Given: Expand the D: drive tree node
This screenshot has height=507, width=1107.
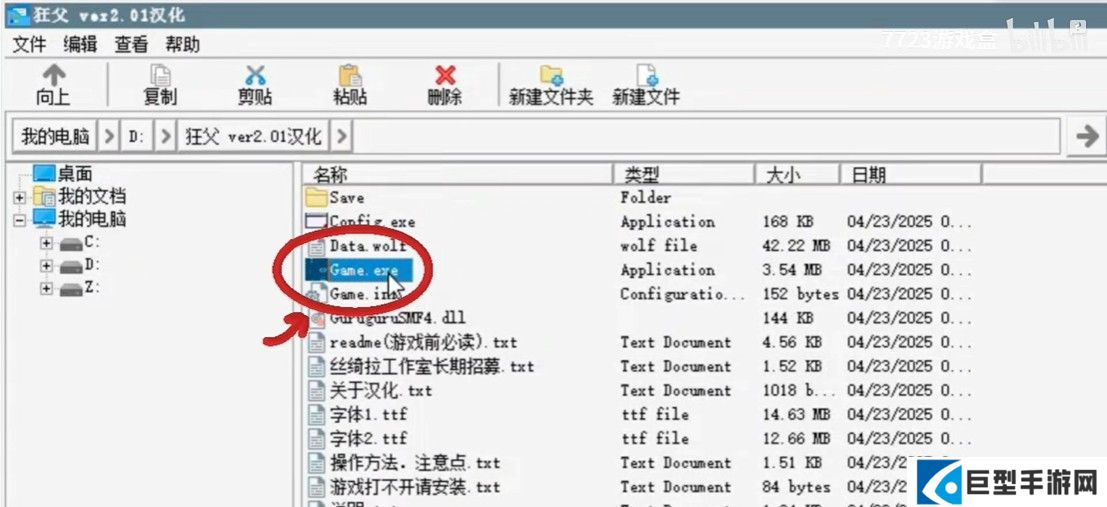Looking at the screenshot, I should click(46, 265).
